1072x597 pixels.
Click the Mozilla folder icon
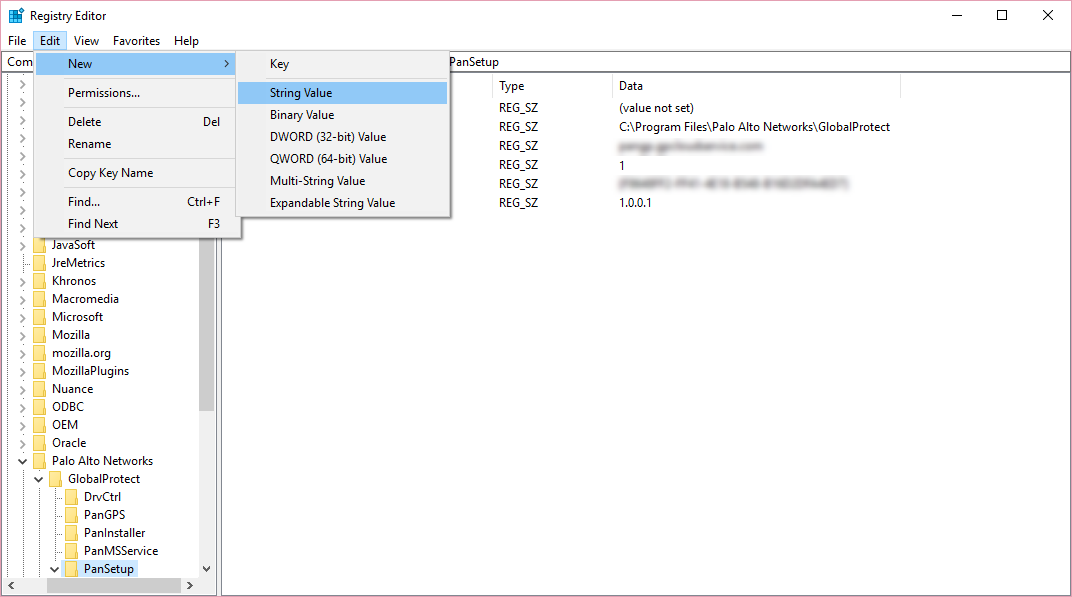tap(40, 335)
